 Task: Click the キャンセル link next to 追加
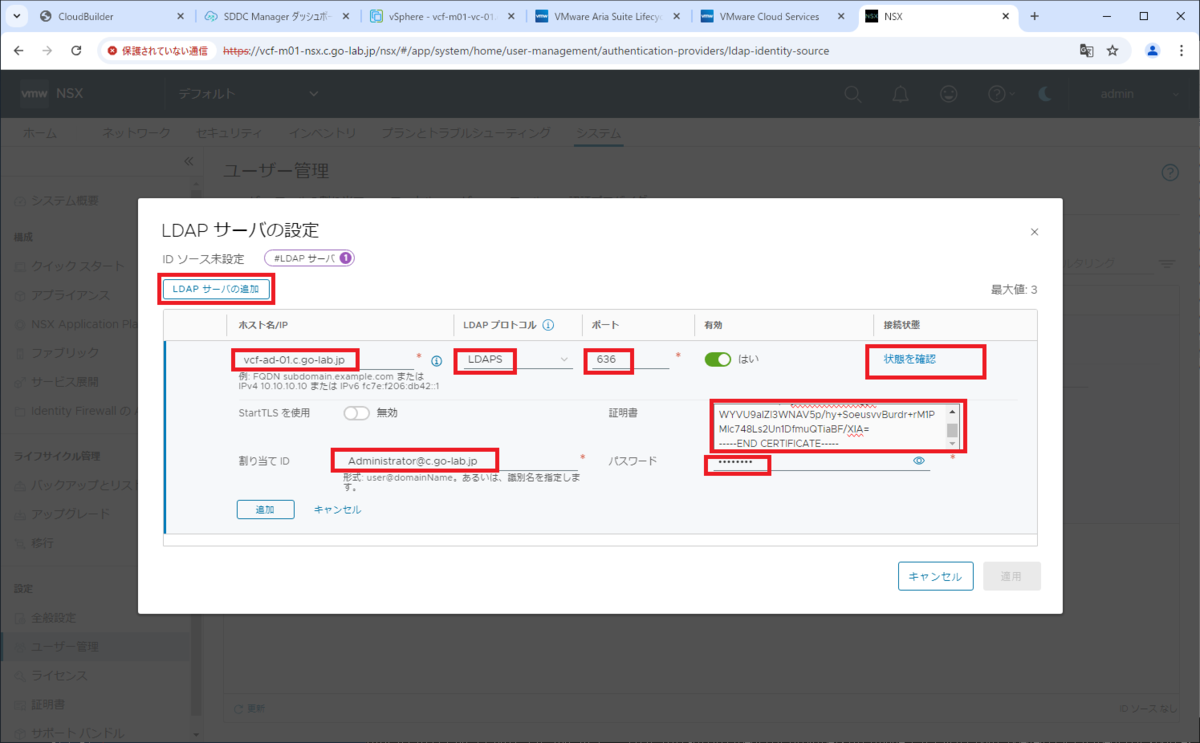[337, 509]
